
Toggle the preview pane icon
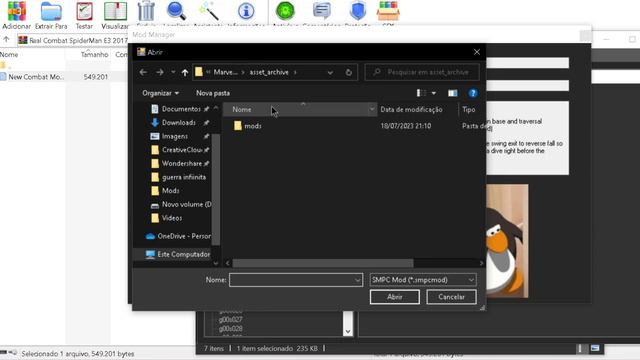pyautogui.click(x=453, y=93)
